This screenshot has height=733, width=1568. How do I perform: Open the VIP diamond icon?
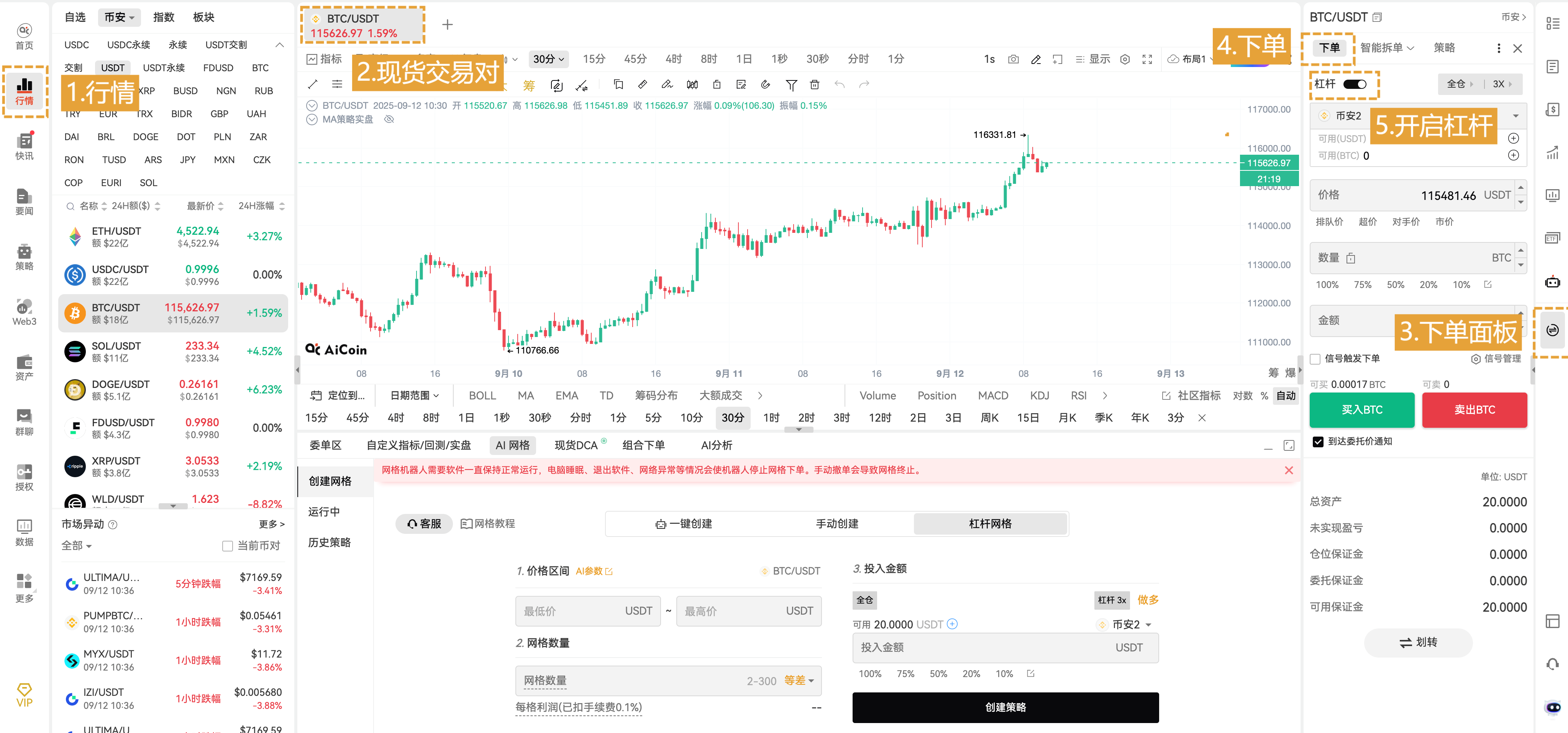[24, 695]
